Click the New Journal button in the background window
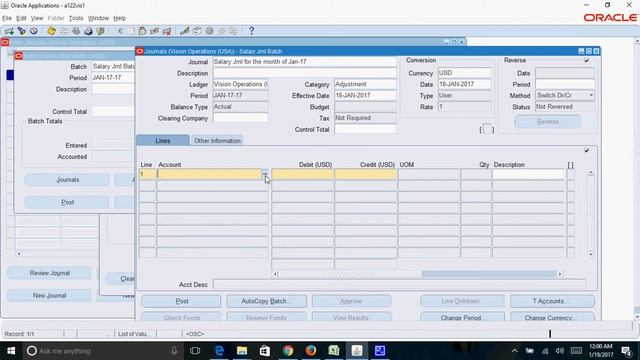Viewport: 640px width, 360px height. tap(49, 295)
